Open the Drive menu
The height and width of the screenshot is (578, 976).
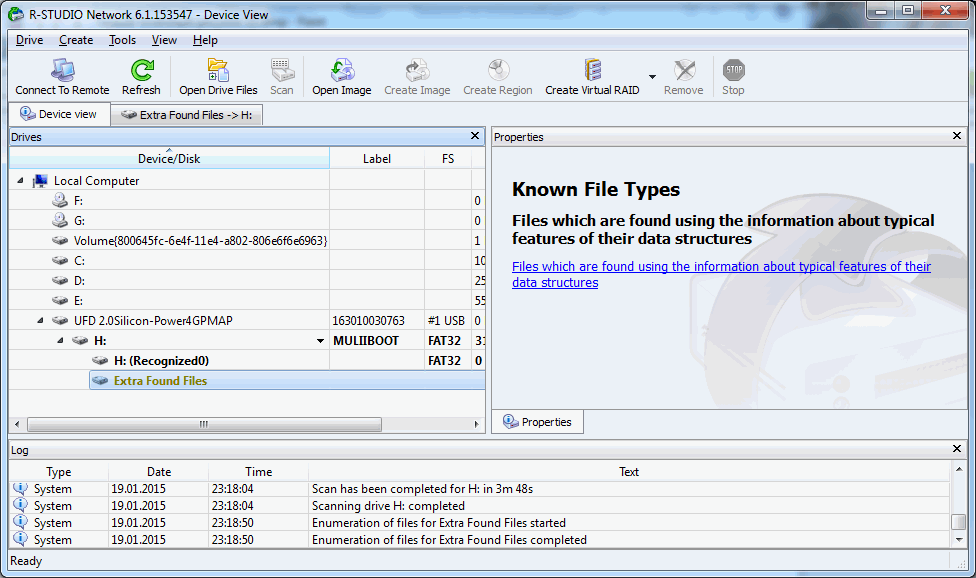click(x=29, y=40)
